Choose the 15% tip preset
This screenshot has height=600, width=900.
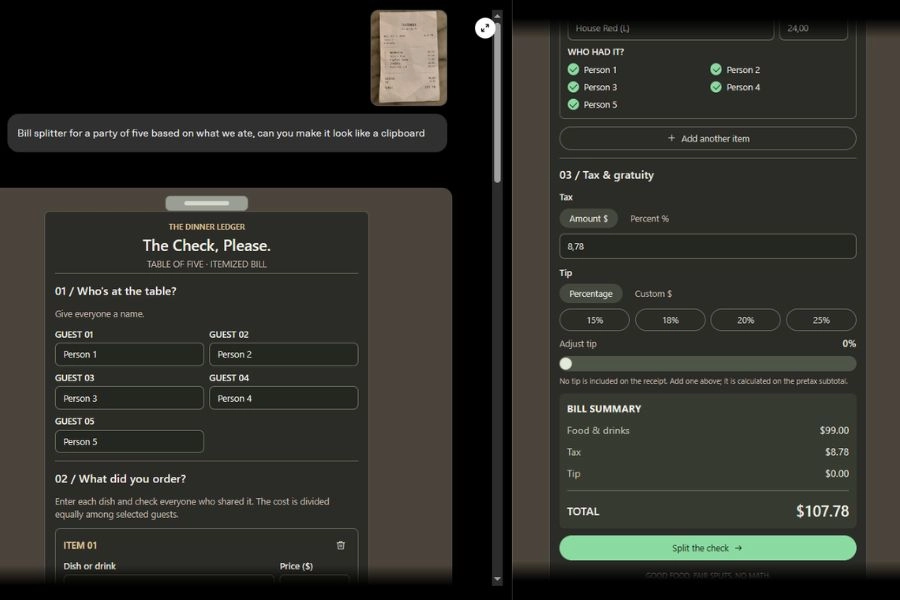[595, 320]
